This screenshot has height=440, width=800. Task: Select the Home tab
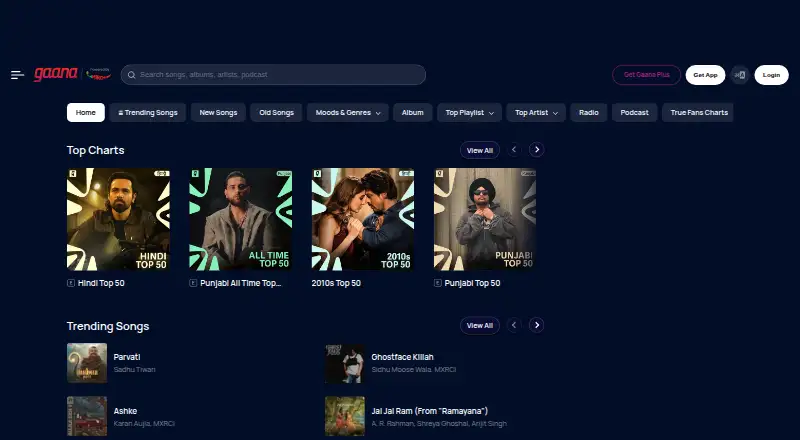(86, 113)
